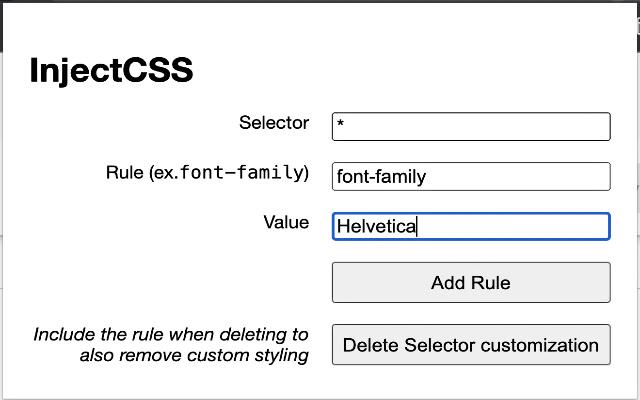Click the Rule label text
Viewport: 640px width, 400px height.
point(125,173)
